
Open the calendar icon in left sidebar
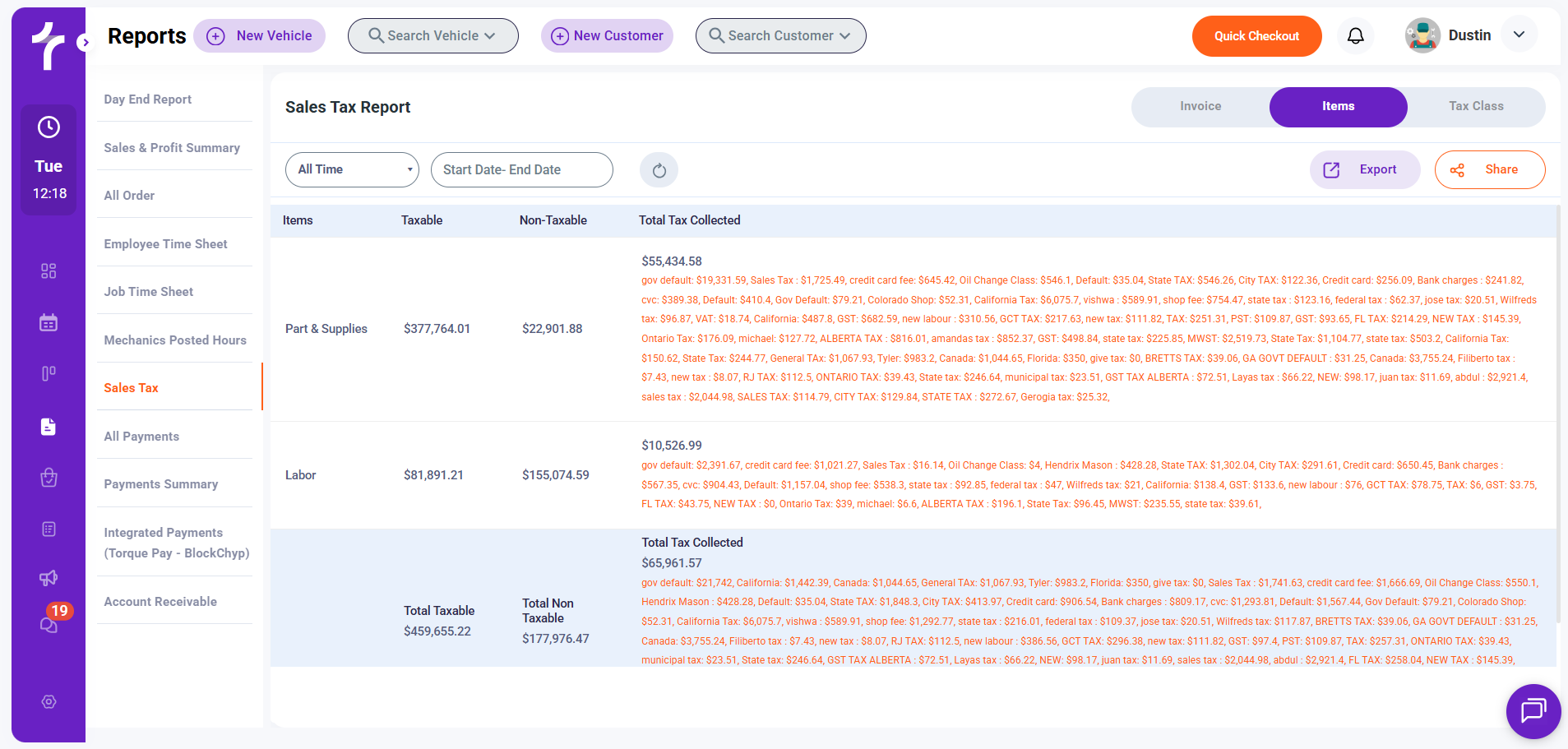point(49,322)
